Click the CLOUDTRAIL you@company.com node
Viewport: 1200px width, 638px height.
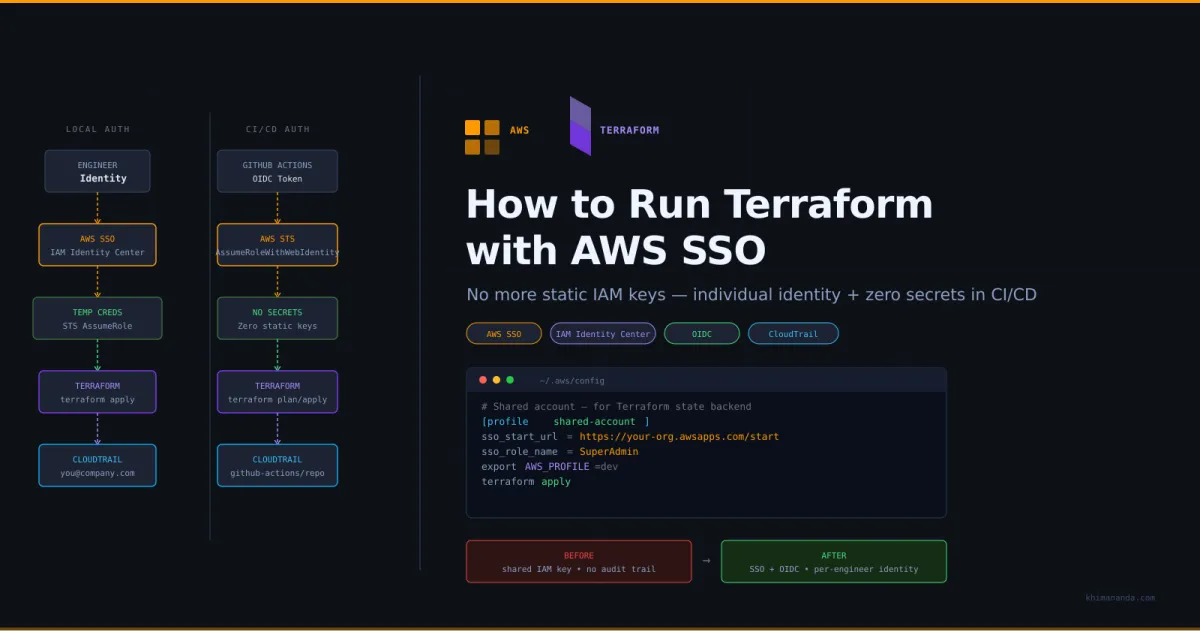point(97,465)
